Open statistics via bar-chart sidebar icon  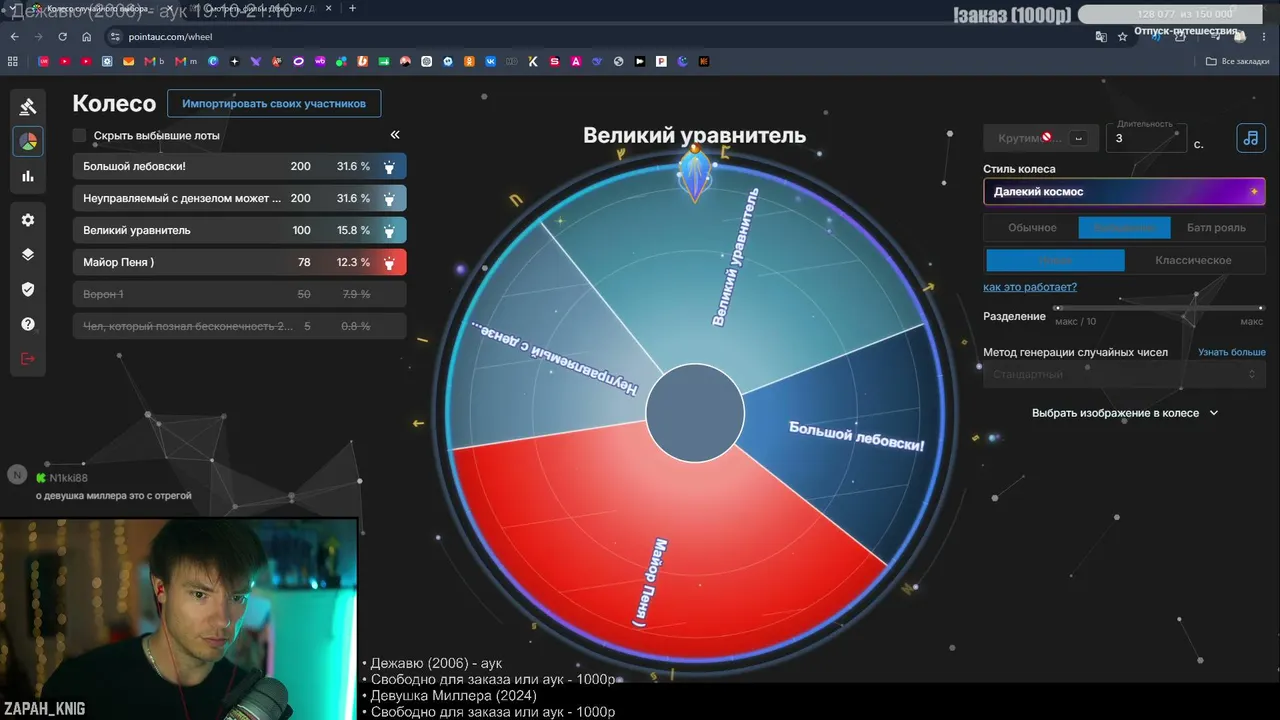28,177
